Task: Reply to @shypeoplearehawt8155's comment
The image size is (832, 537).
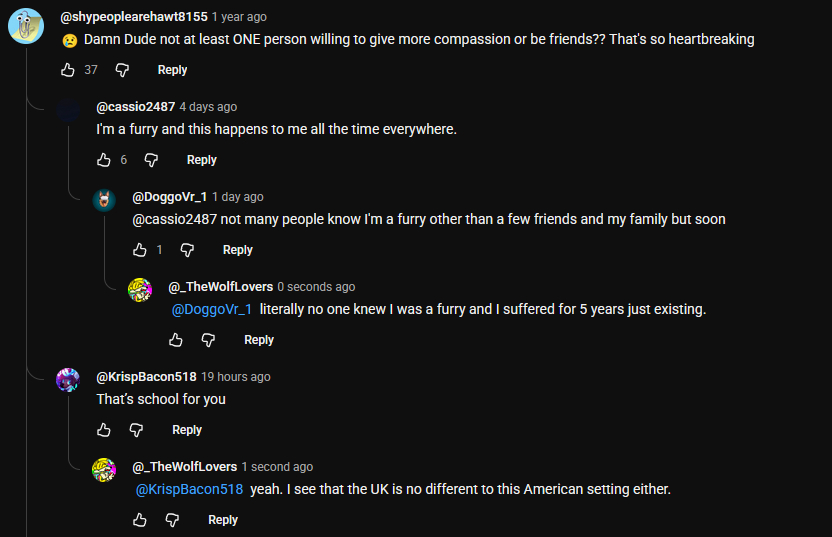Action: 172,70
